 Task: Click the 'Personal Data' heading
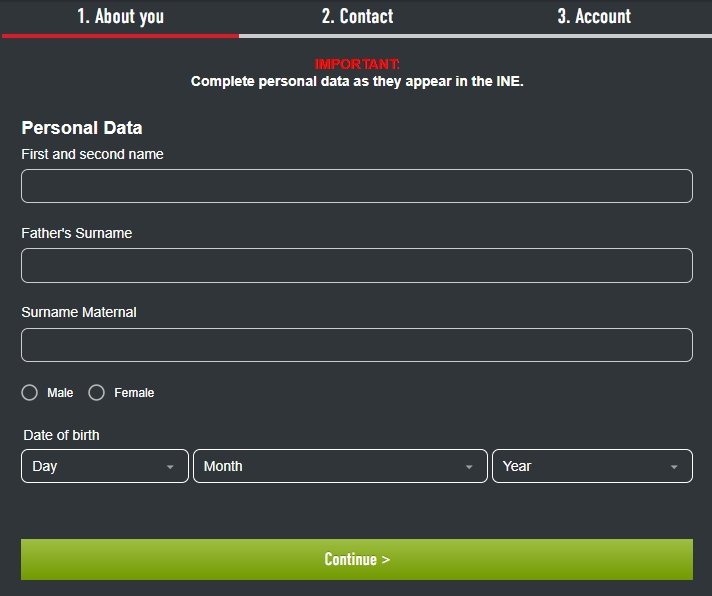(x=82, y=128)
